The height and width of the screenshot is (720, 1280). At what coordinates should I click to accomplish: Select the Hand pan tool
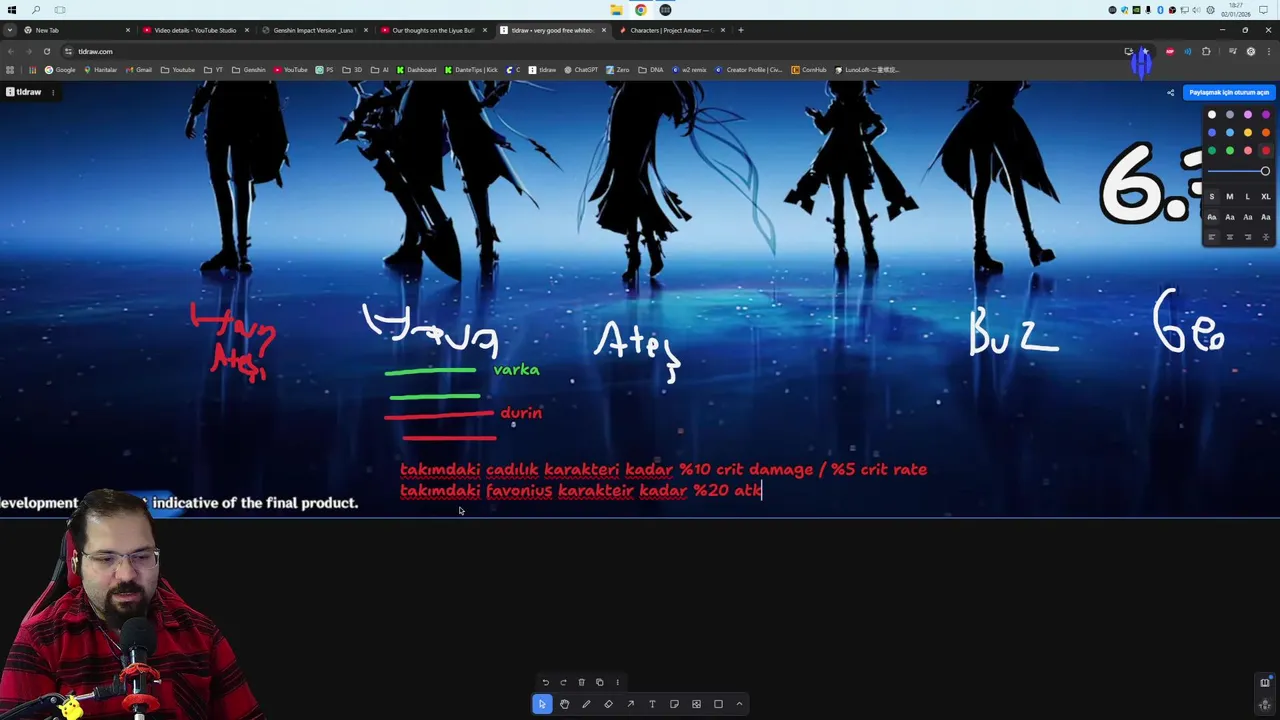click(564, 704)
